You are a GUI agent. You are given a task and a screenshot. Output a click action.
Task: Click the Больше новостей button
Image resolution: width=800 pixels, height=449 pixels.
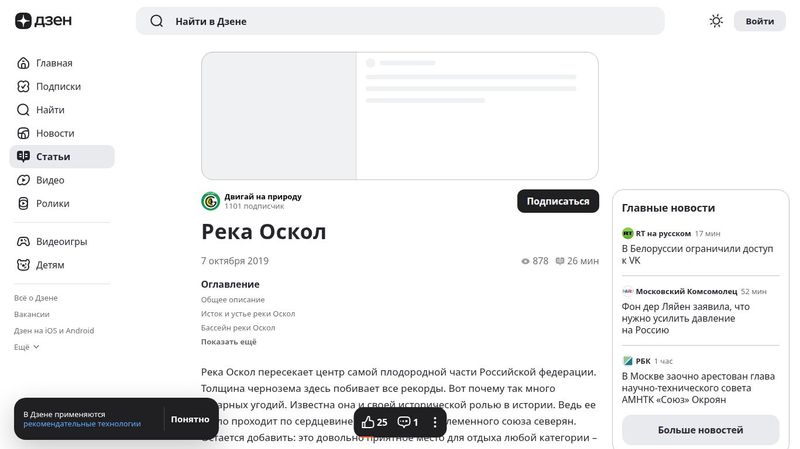coord(700,430)
